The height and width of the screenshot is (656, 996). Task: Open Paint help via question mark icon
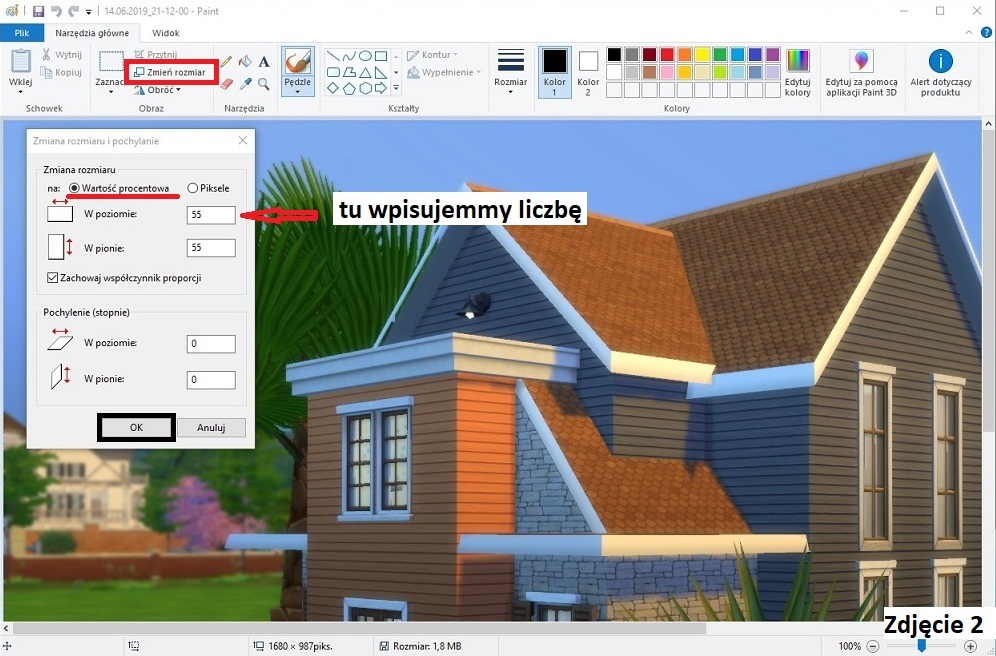pos(986,32)
